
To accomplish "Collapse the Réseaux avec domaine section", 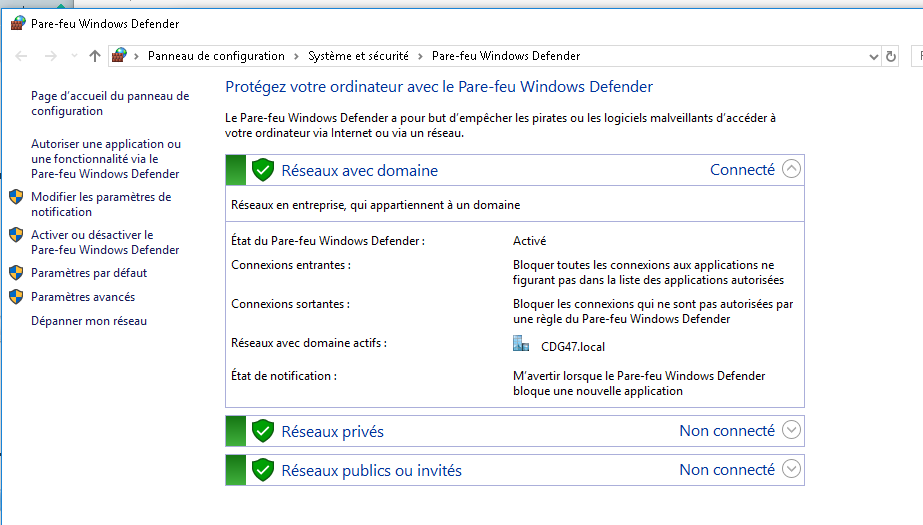I will pos(791,169).
